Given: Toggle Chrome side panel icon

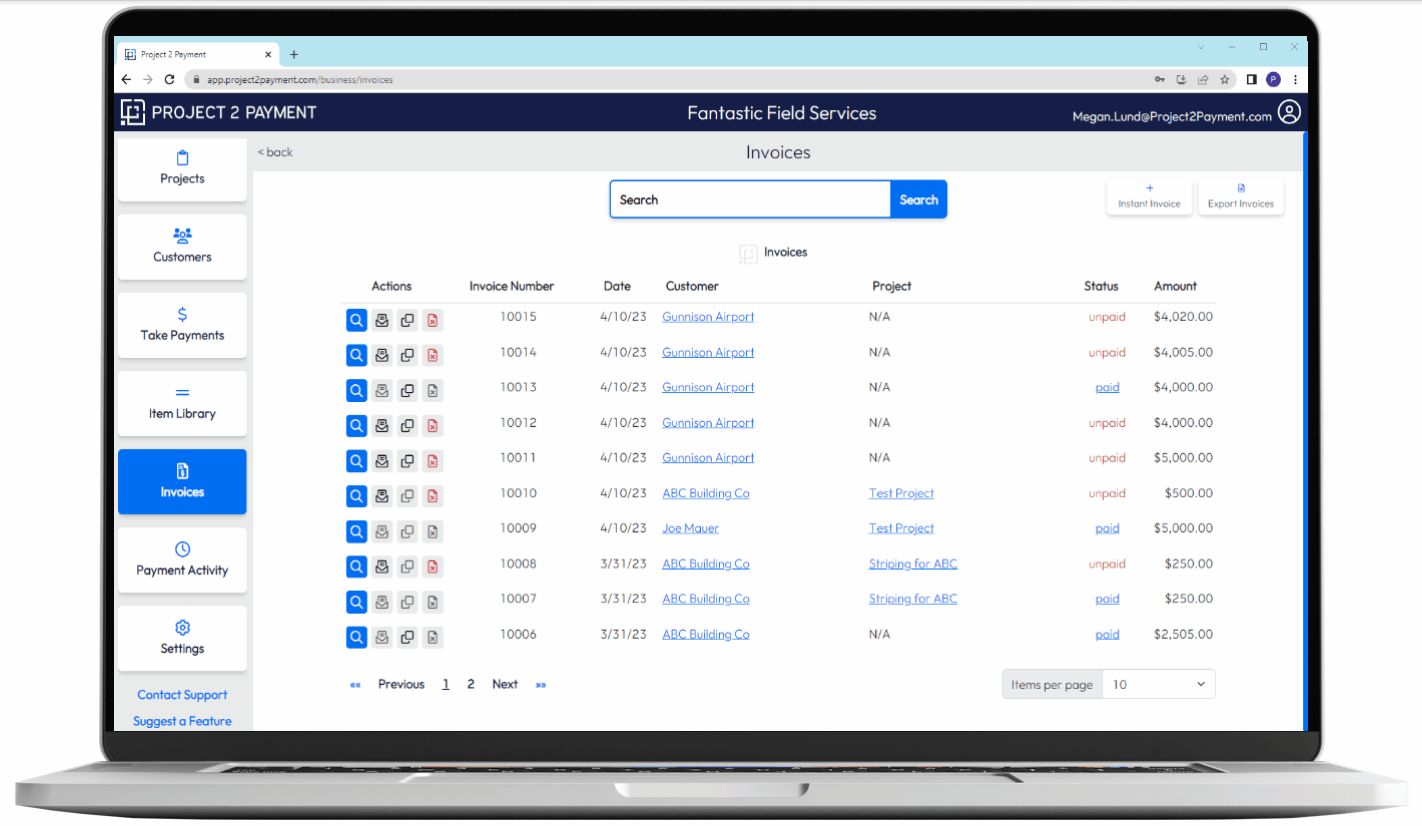Looking at the screenshot, I should 1251,79.
